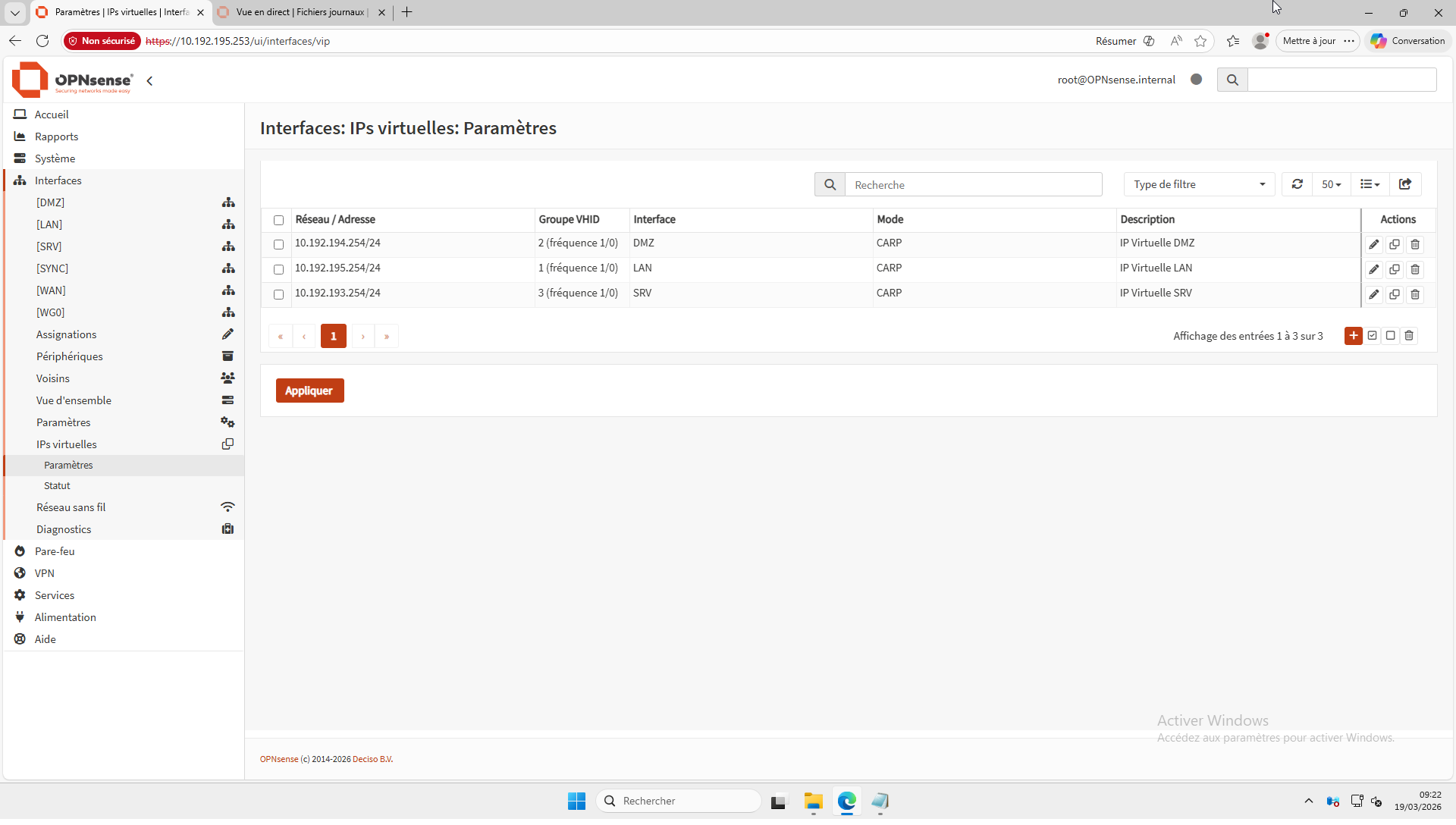Switch to the Vue en direct browser tab

point(301,12)
